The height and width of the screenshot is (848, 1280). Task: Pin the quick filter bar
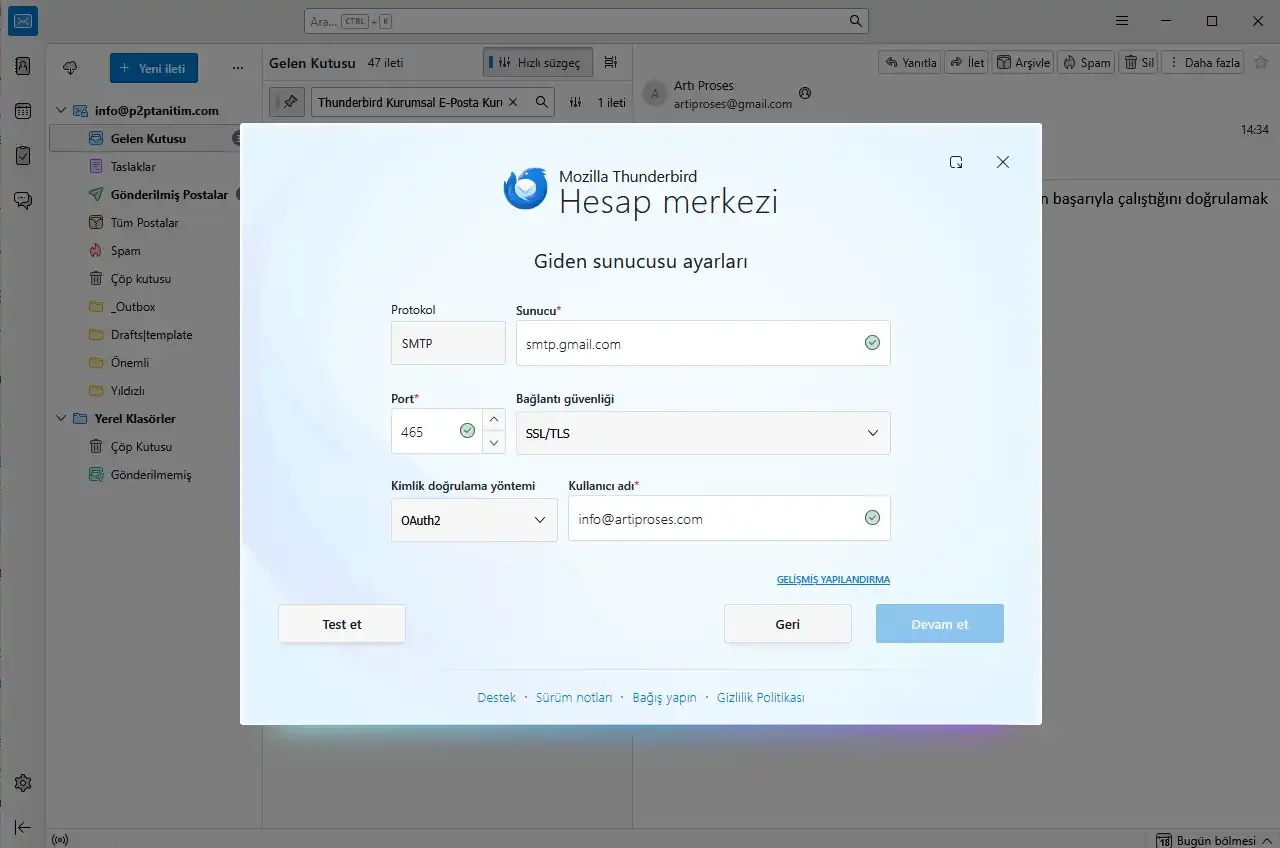coord(287,102)
